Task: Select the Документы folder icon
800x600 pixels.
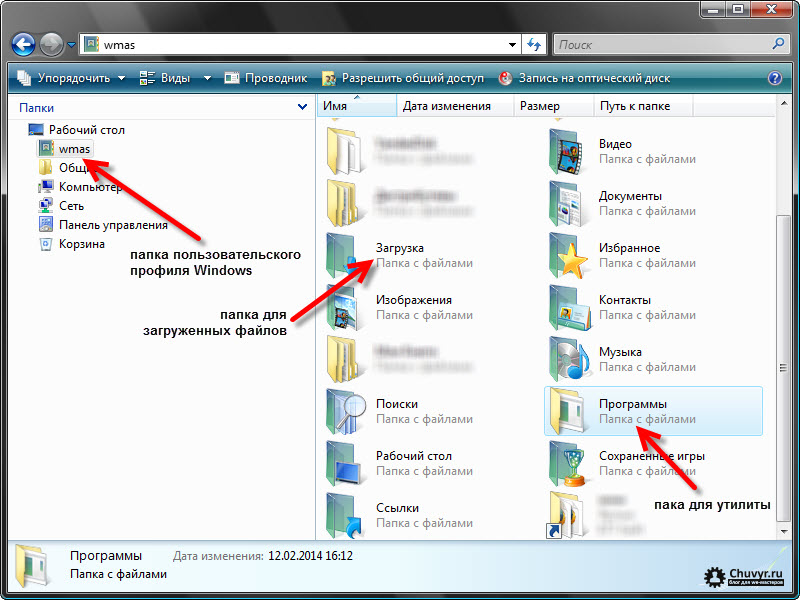Action: click(567, 204)
